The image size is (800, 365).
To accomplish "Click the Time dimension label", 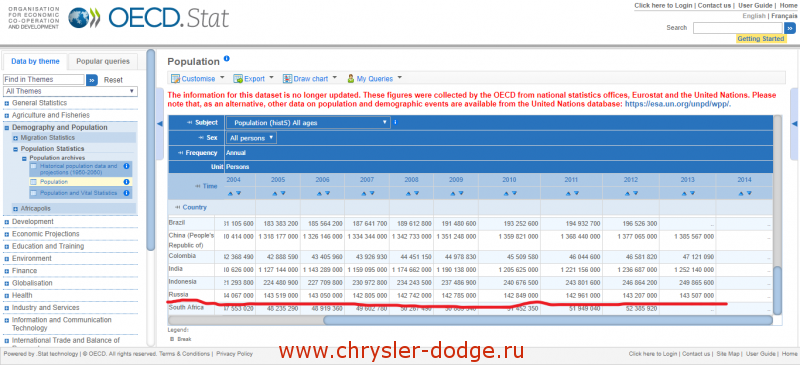I will (210, 186).
